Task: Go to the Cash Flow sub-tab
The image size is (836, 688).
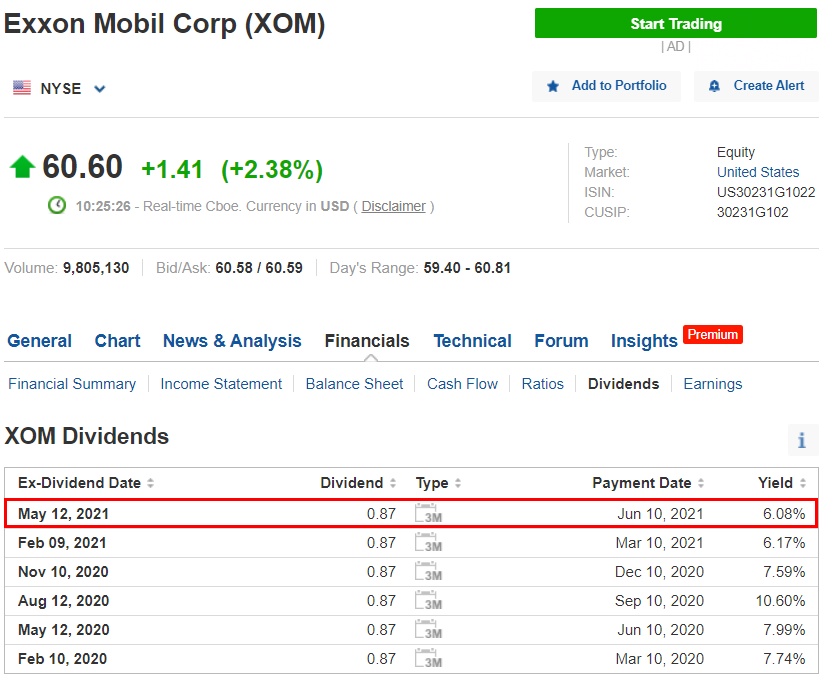Action: tap(462, 384)
